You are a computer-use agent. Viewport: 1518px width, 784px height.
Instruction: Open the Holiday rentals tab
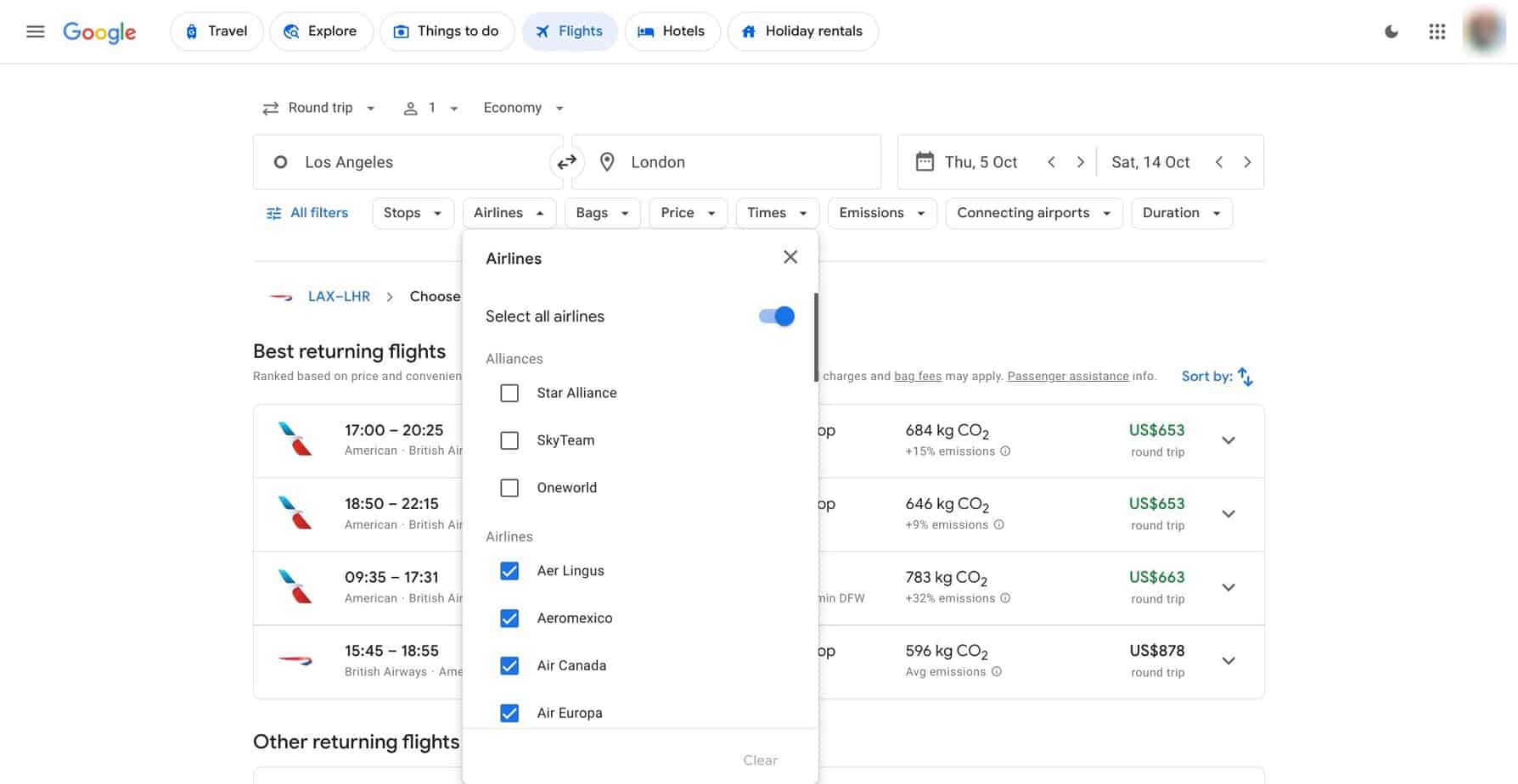click(802, 31)
